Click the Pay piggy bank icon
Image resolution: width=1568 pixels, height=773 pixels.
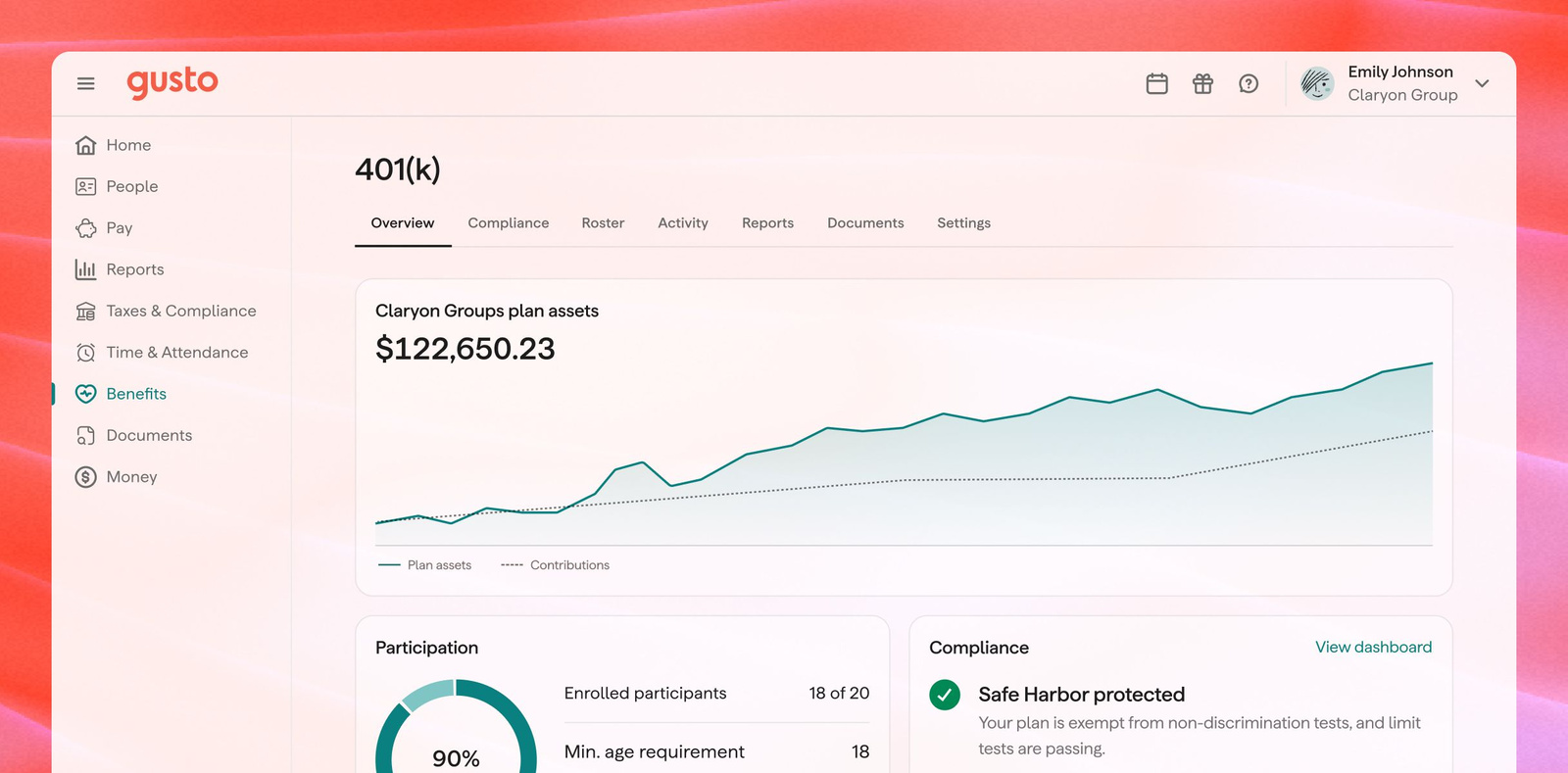click(86, 228)
